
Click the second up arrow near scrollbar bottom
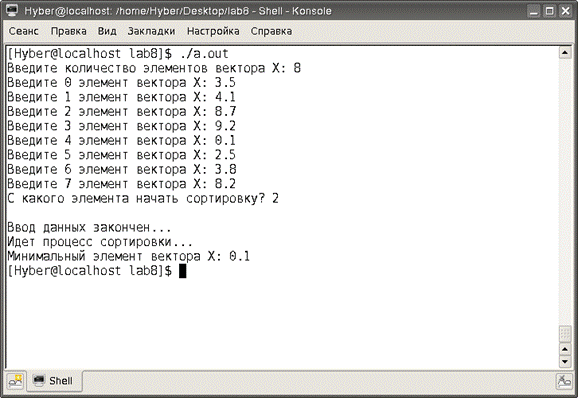pos(565,349)
